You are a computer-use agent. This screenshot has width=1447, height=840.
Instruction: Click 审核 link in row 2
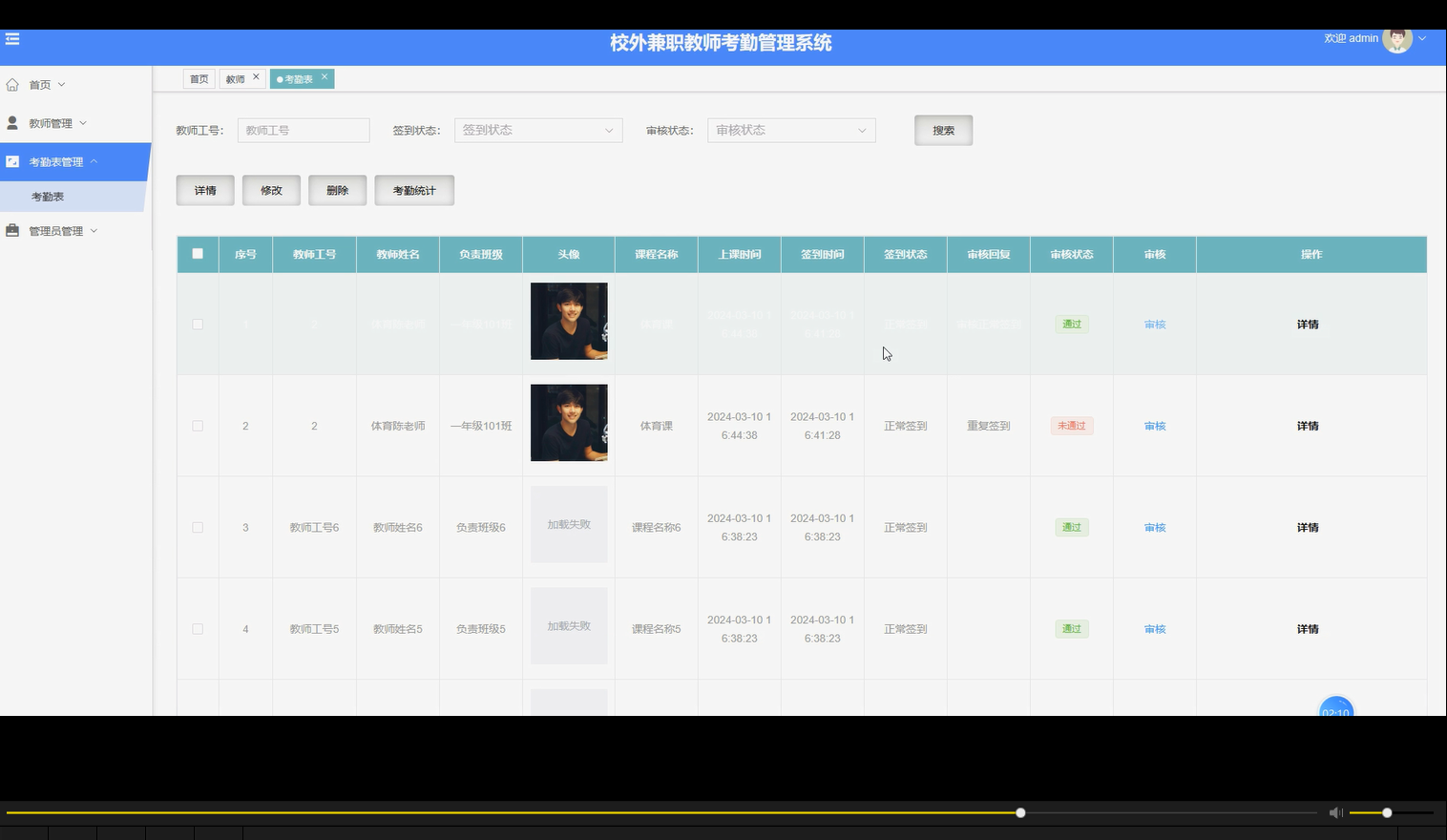point(1155,426)
